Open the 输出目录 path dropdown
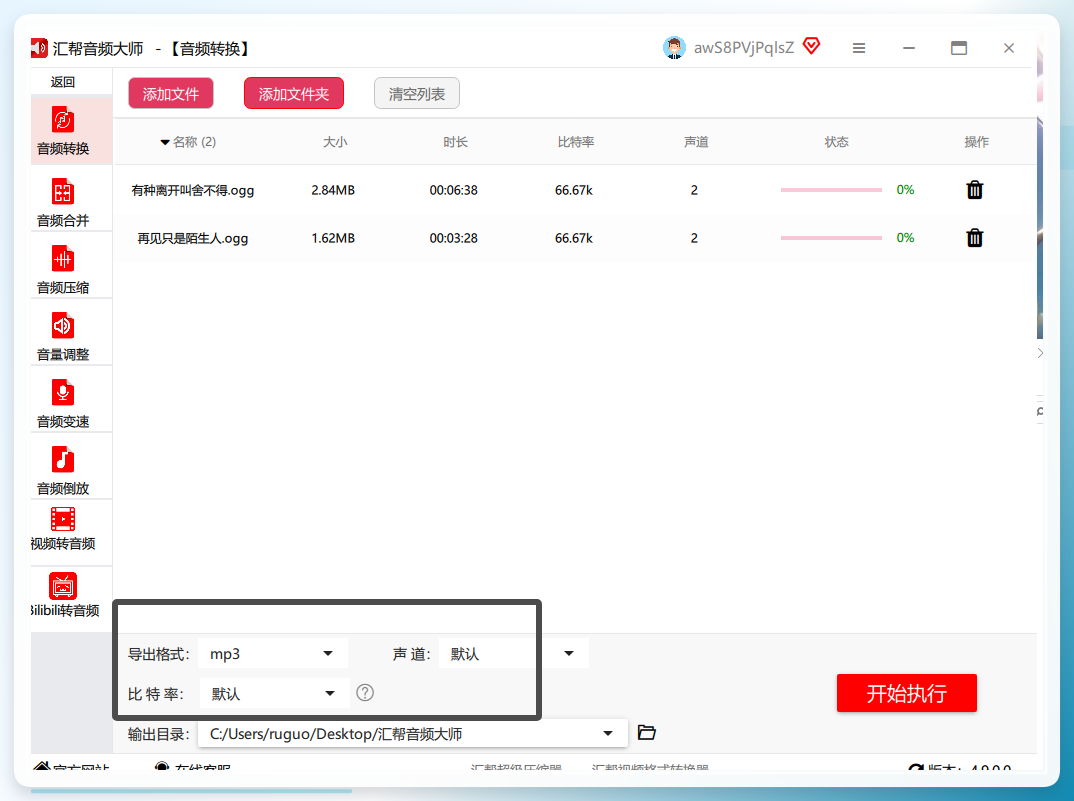This screenshot has height=801, width=1074. (413, 734)
